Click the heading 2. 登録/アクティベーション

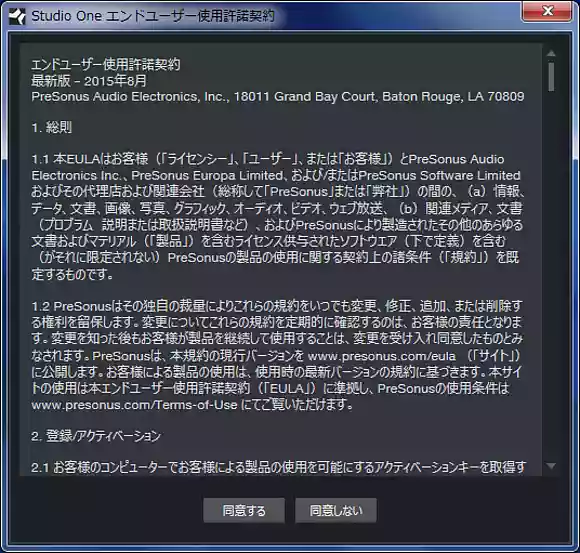[x=96, y=436]
